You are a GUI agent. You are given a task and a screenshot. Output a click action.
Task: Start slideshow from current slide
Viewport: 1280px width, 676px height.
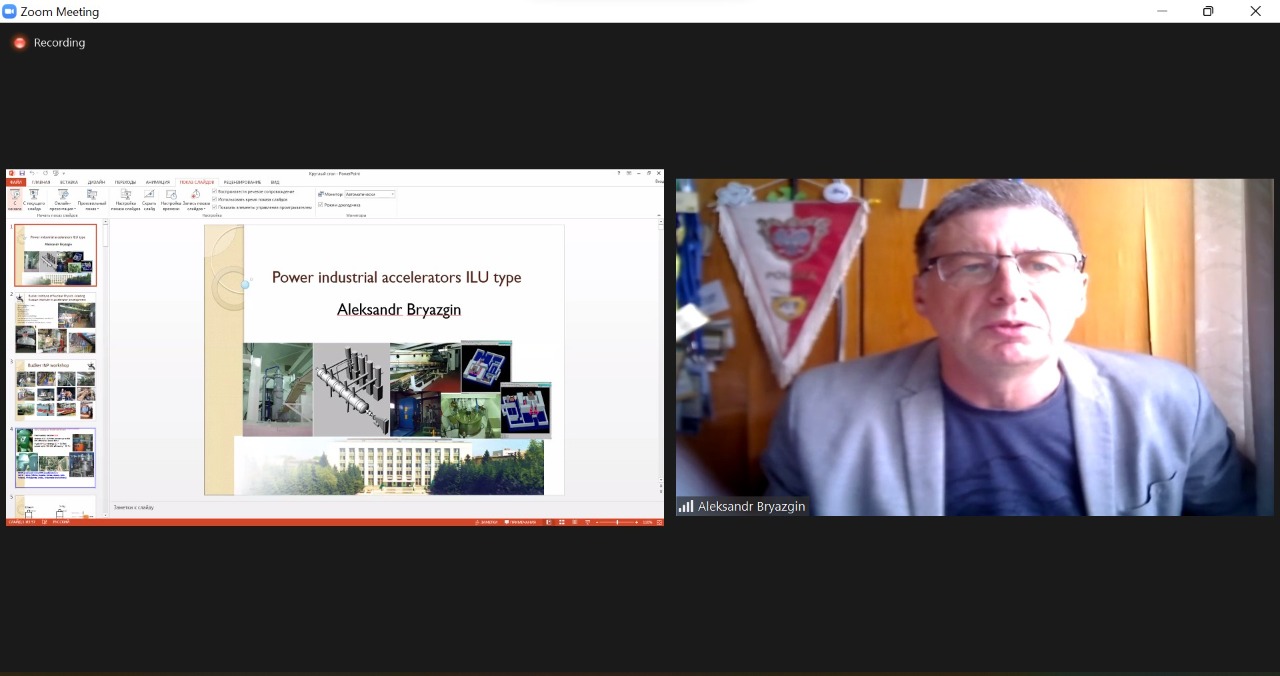pos(34,198)
